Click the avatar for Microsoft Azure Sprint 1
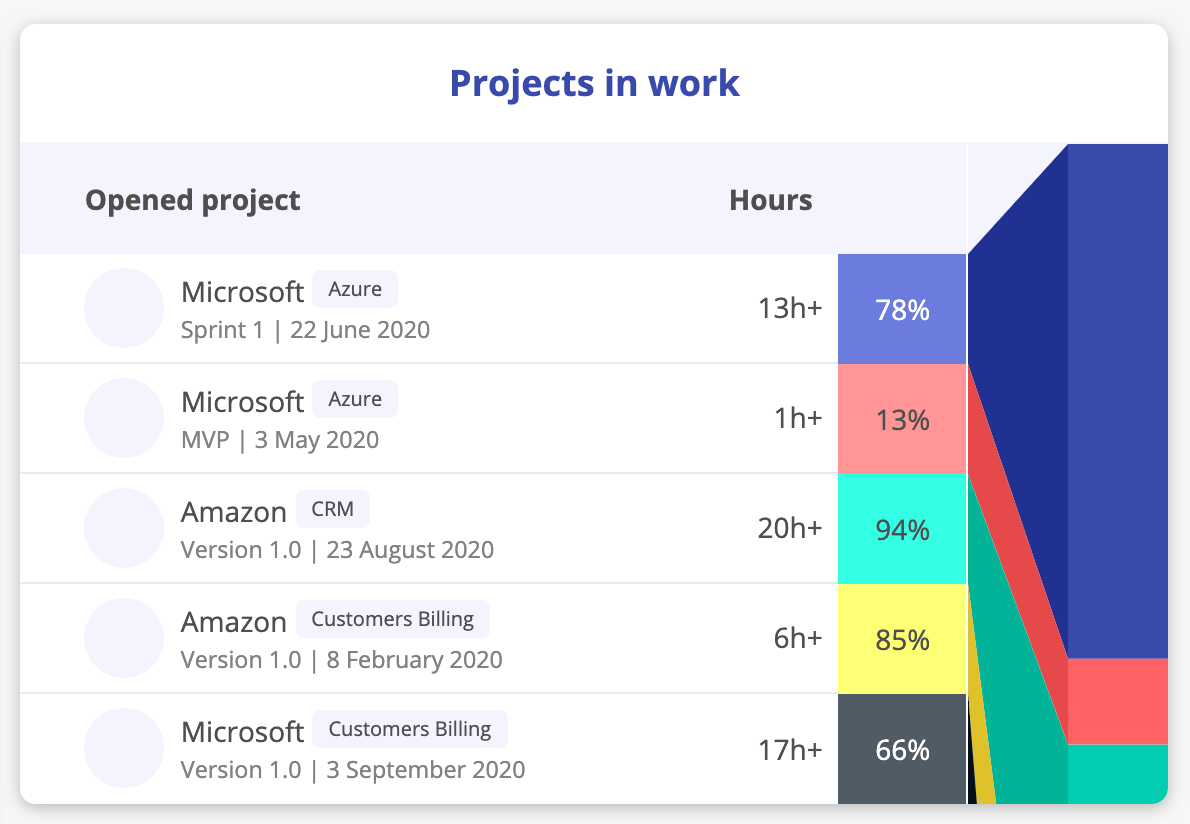Image resolution: width=1190 pixels, height=824 pixels. pos(124,308)
